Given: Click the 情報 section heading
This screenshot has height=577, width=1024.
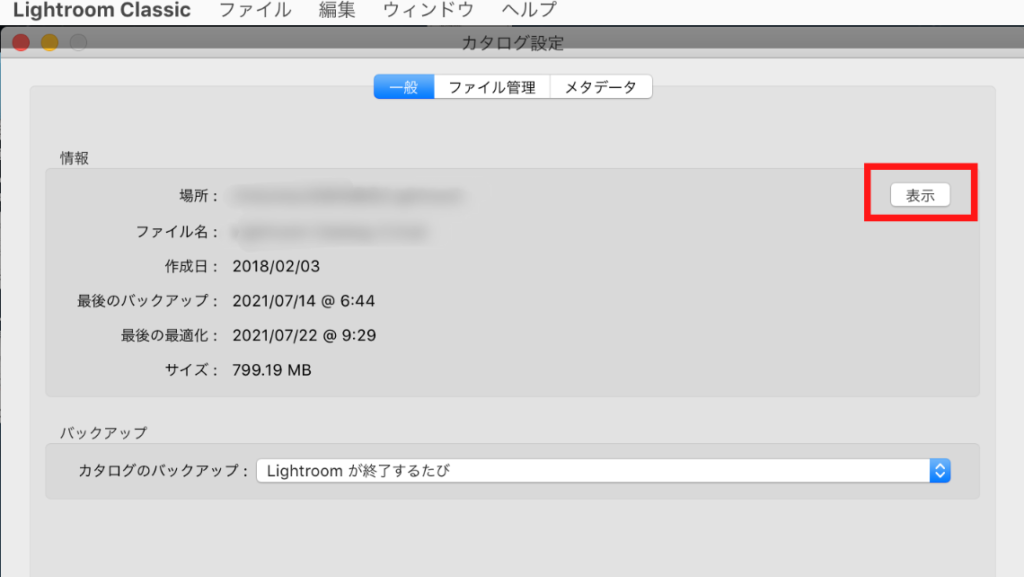Looking at the screenshot, I should click(x=74, y=158).
